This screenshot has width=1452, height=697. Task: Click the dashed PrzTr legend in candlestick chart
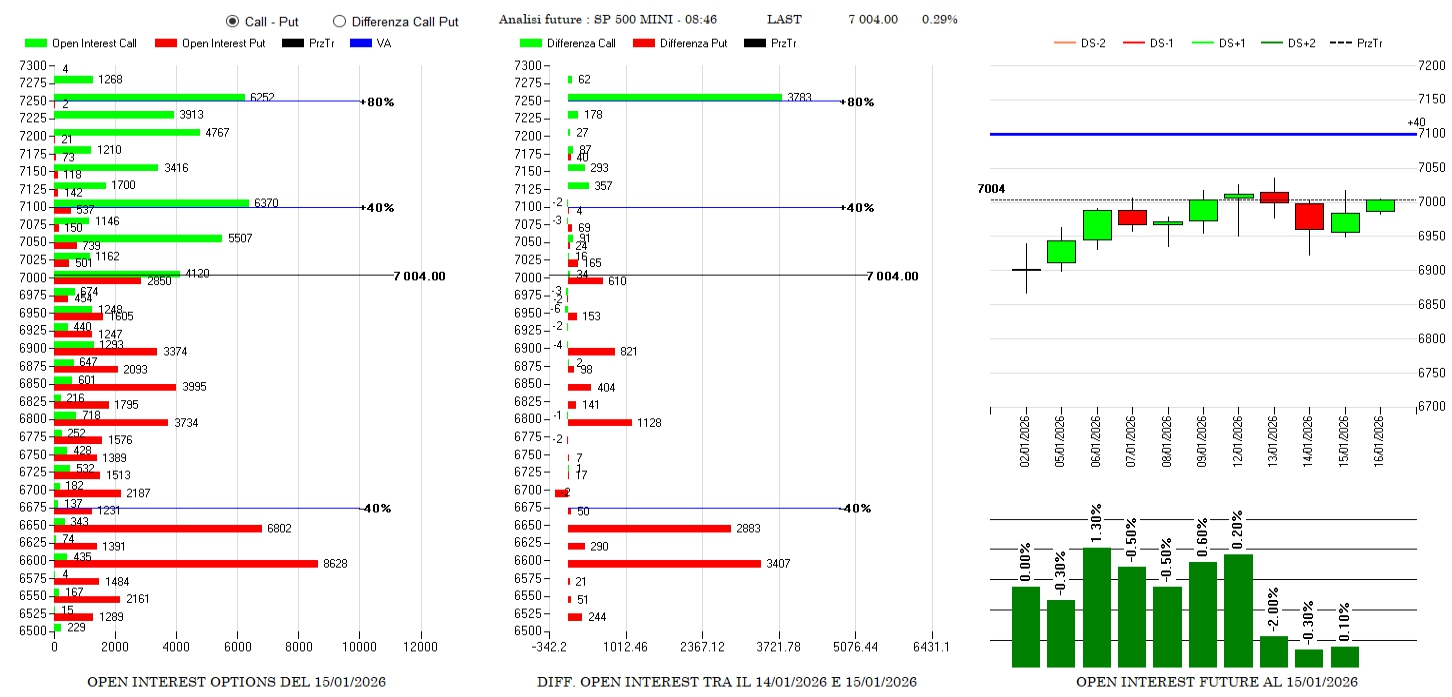[x=1339, y=43]
